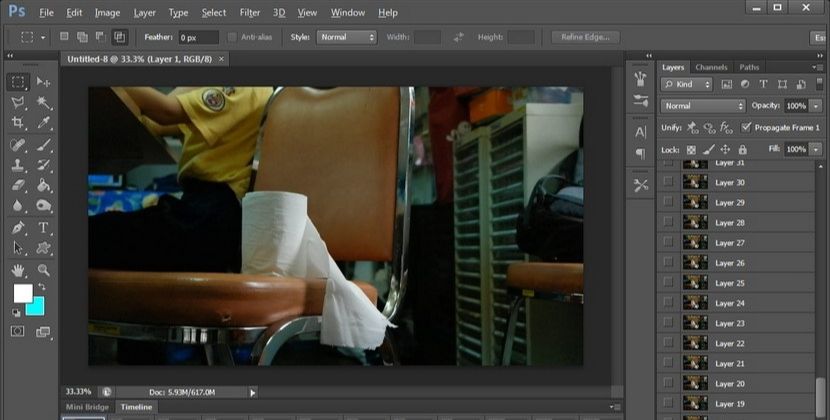Click the foreground color swatch
The height and width of the screenshot is (420, 830).
[x=23, y=293]
